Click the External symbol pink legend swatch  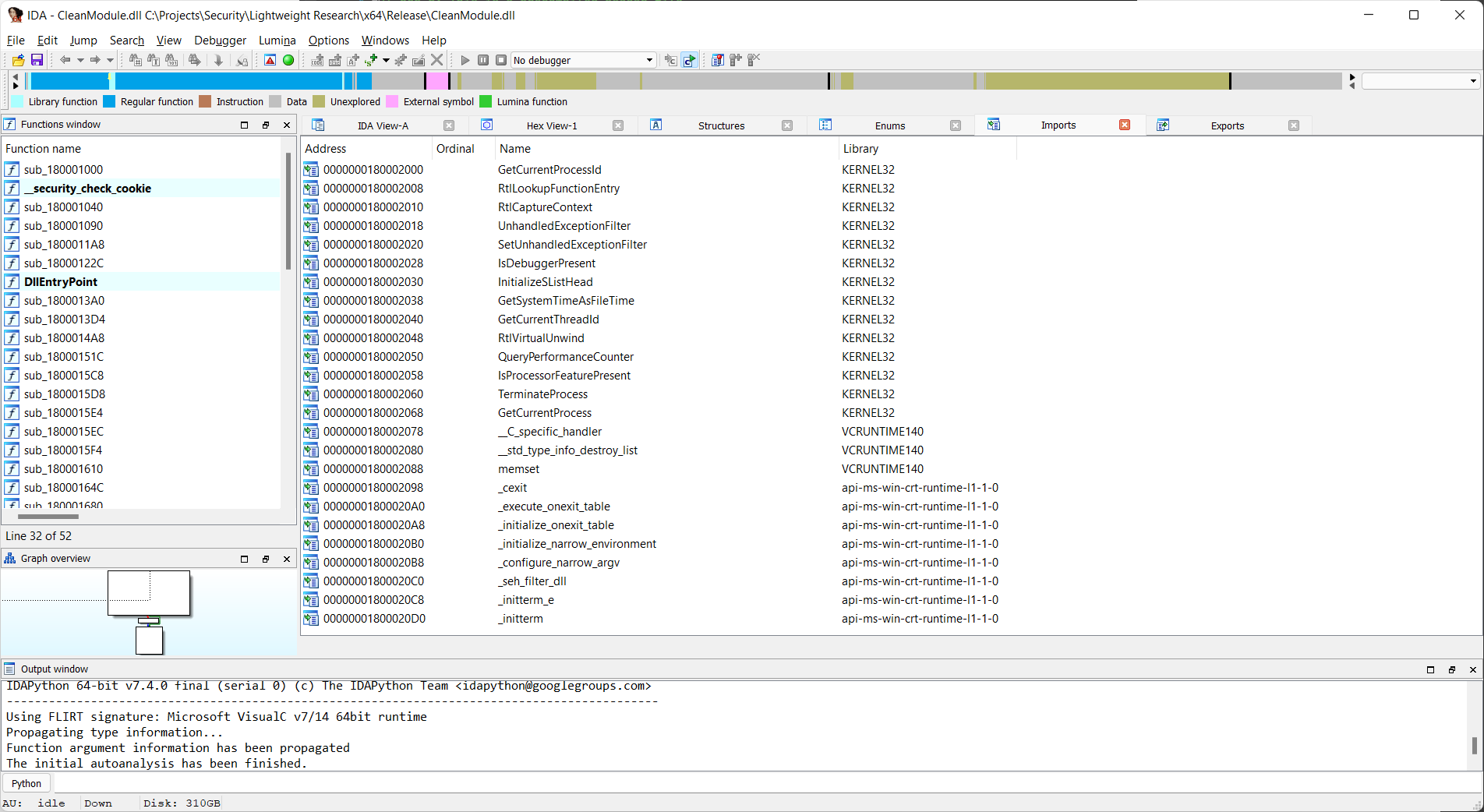coord(392,102)
